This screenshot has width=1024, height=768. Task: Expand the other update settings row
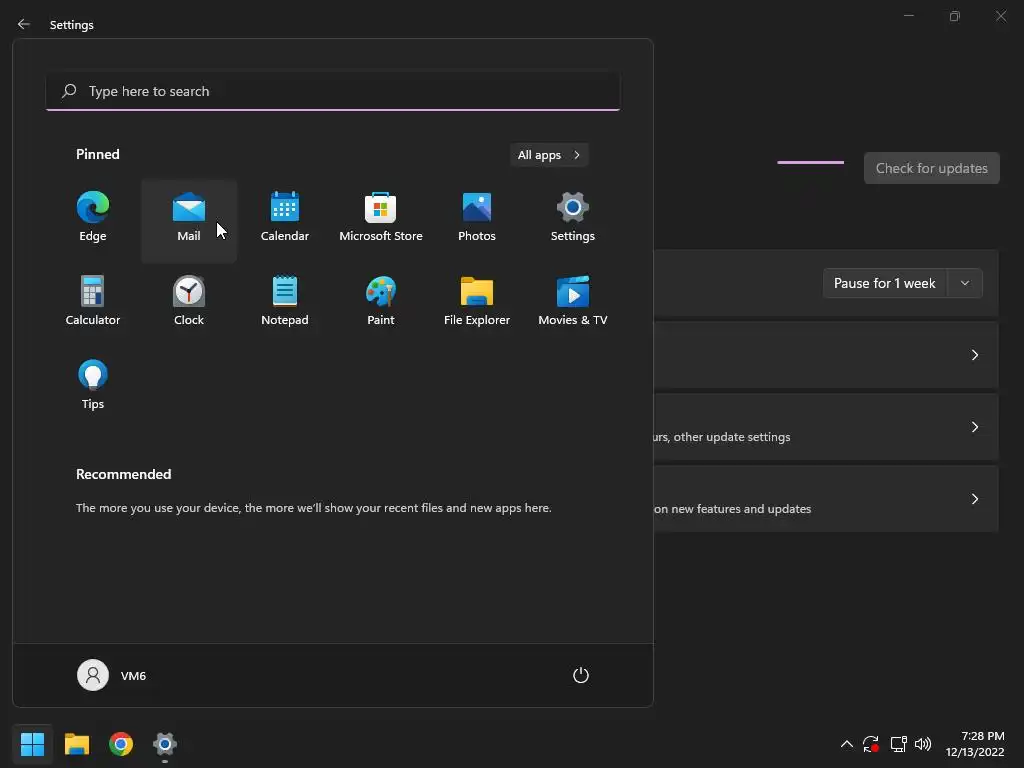(x=825, y=426)
